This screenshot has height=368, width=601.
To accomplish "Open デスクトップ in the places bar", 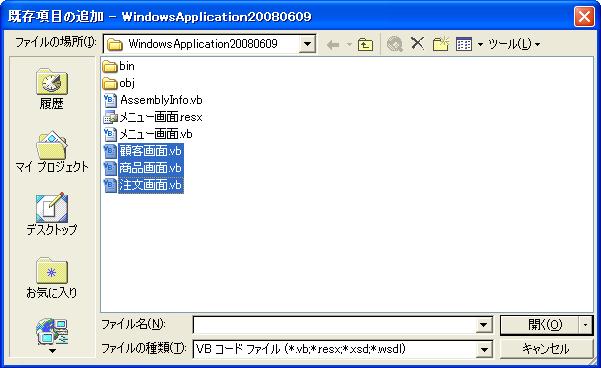I will 52,215.
